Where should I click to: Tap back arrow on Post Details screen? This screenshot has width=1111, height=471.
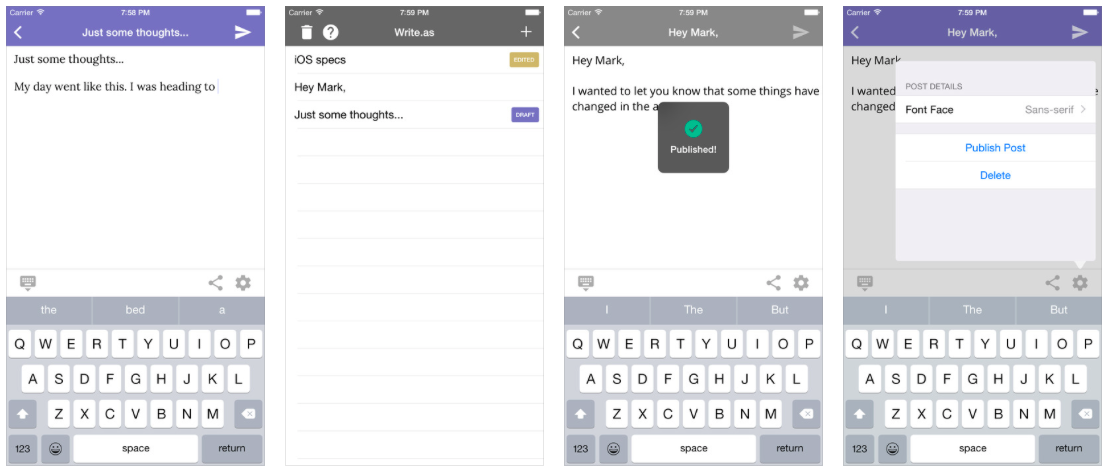pyautogui.click(x=855, y=32)
